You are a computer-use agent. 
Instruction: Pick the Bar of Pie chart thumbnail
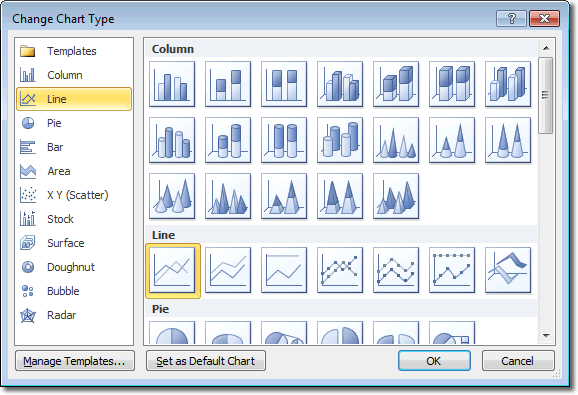pyautogui.click(x=452, y=333)
